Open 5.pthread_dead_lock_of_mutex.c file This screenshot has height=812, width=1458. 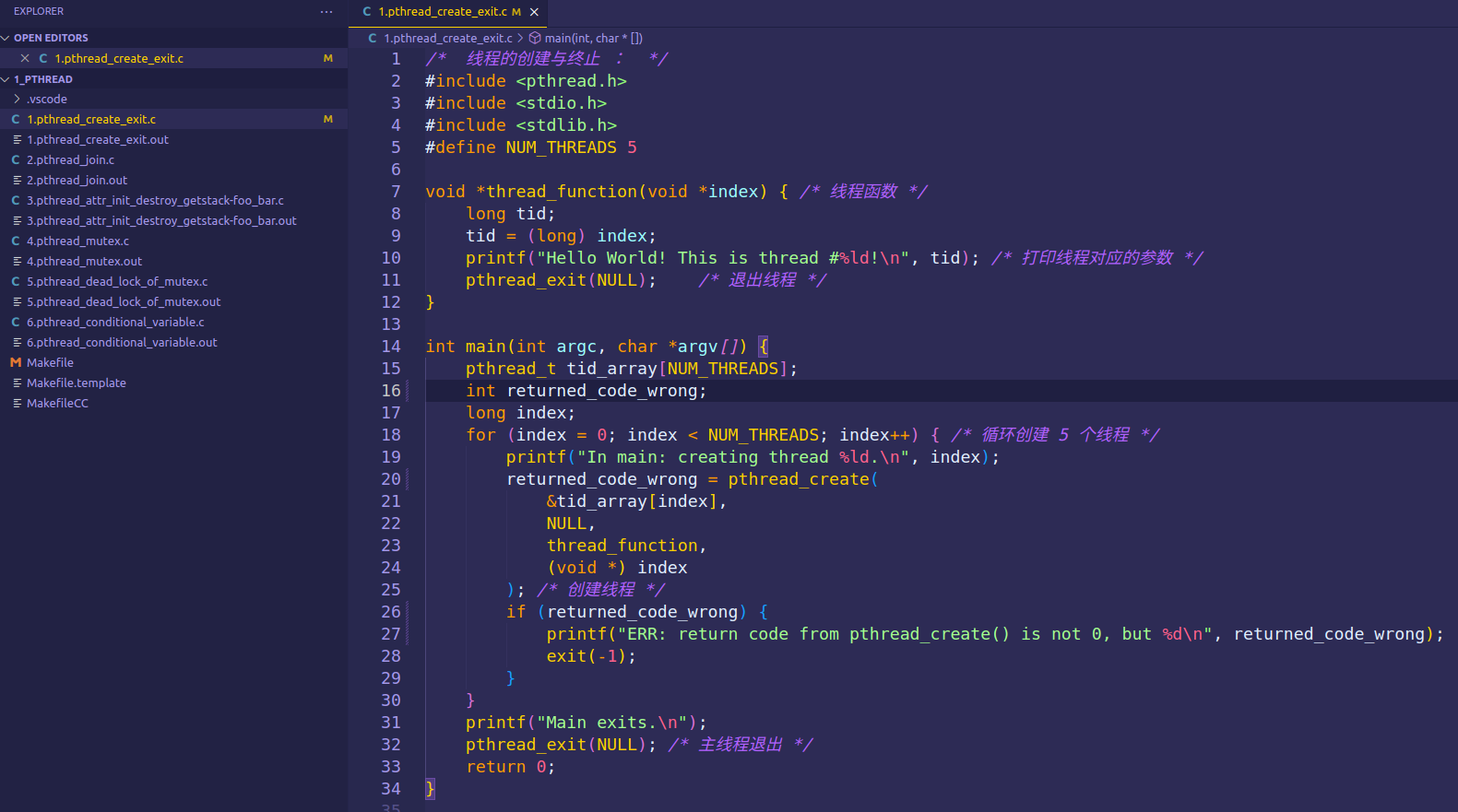click(117, 282)
